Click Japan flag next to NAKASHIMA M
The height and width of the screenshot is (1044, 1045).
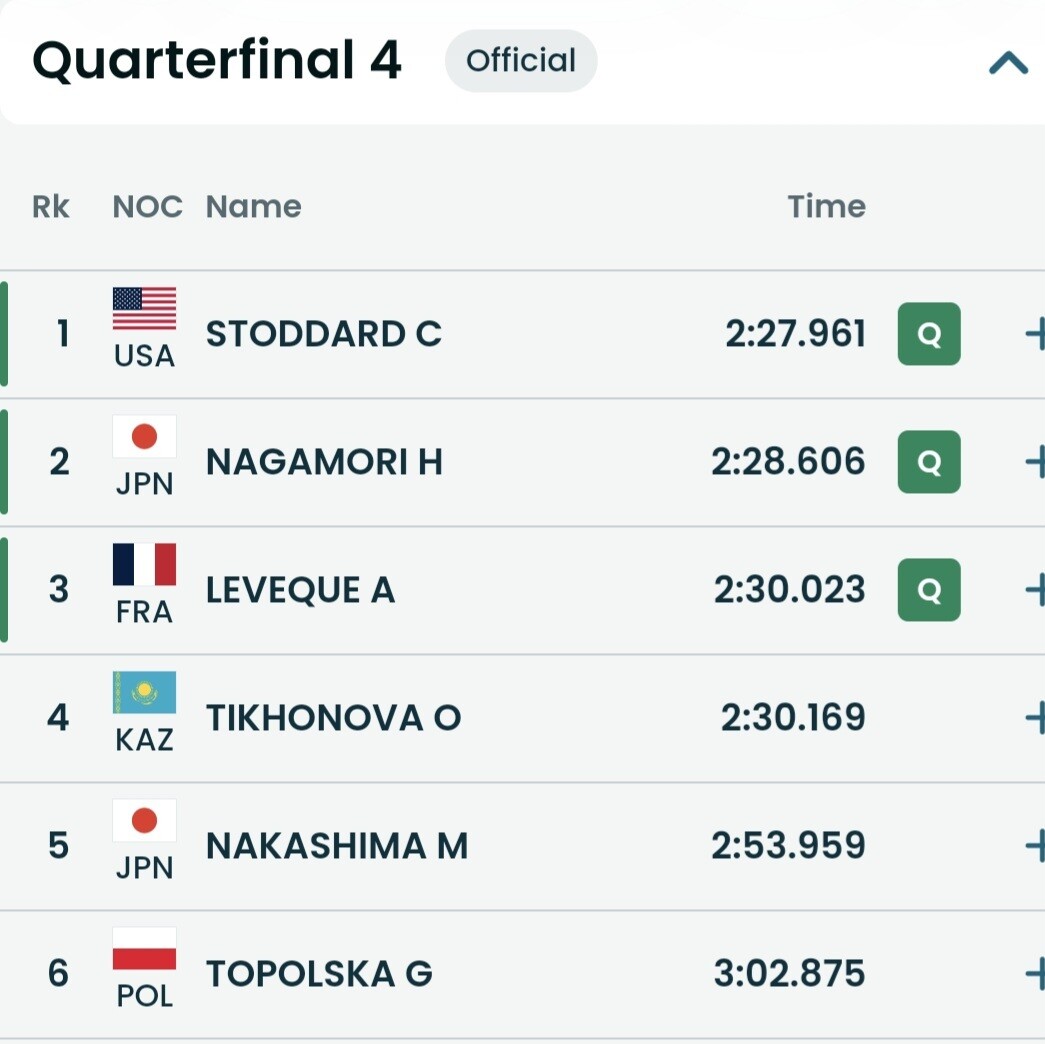[144, 821]
